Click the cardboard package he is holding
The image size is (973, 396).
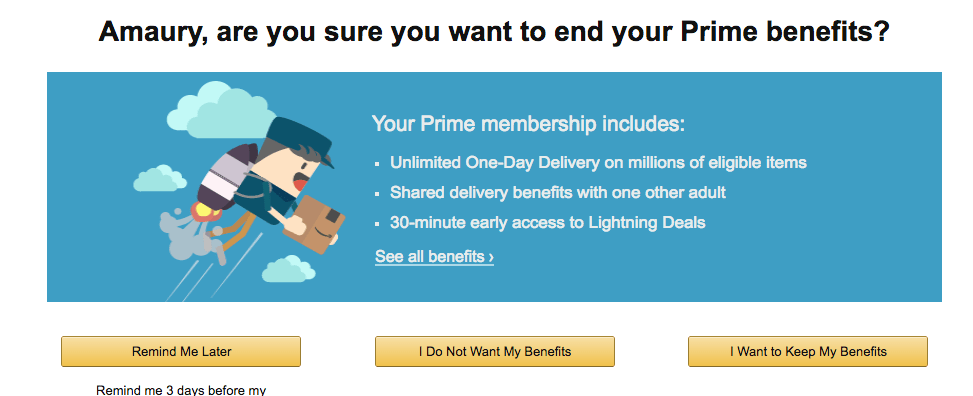pyautogui.click(x=315, y=224)
